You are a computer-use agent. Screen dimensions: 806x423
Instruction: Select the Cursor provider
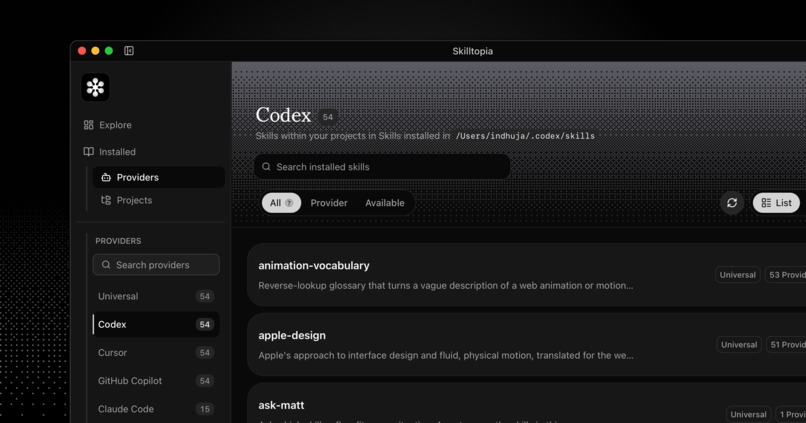tap(156, 353)
